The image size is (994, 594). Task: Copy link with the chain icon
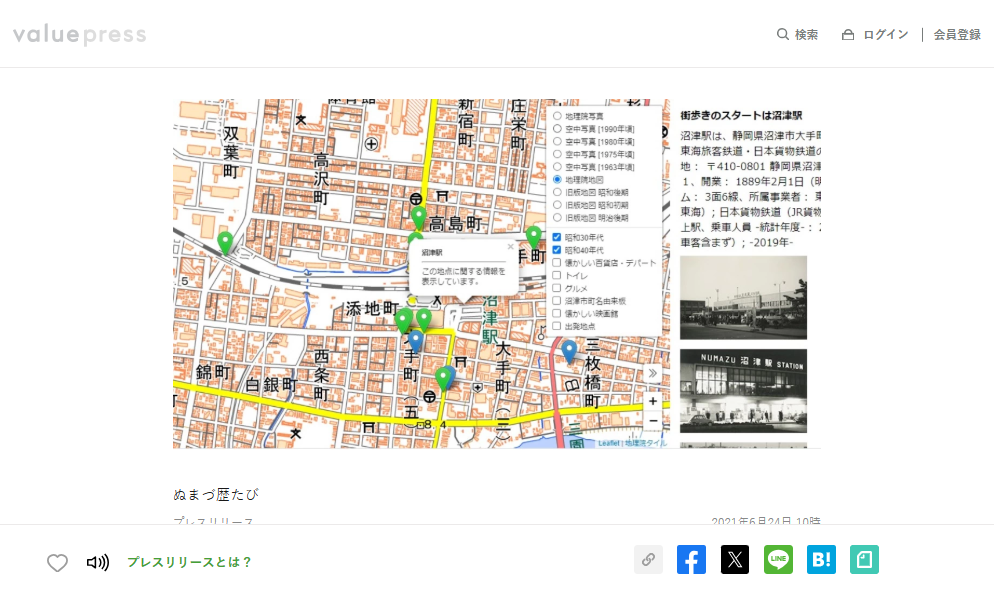click(x=648, y=560)
